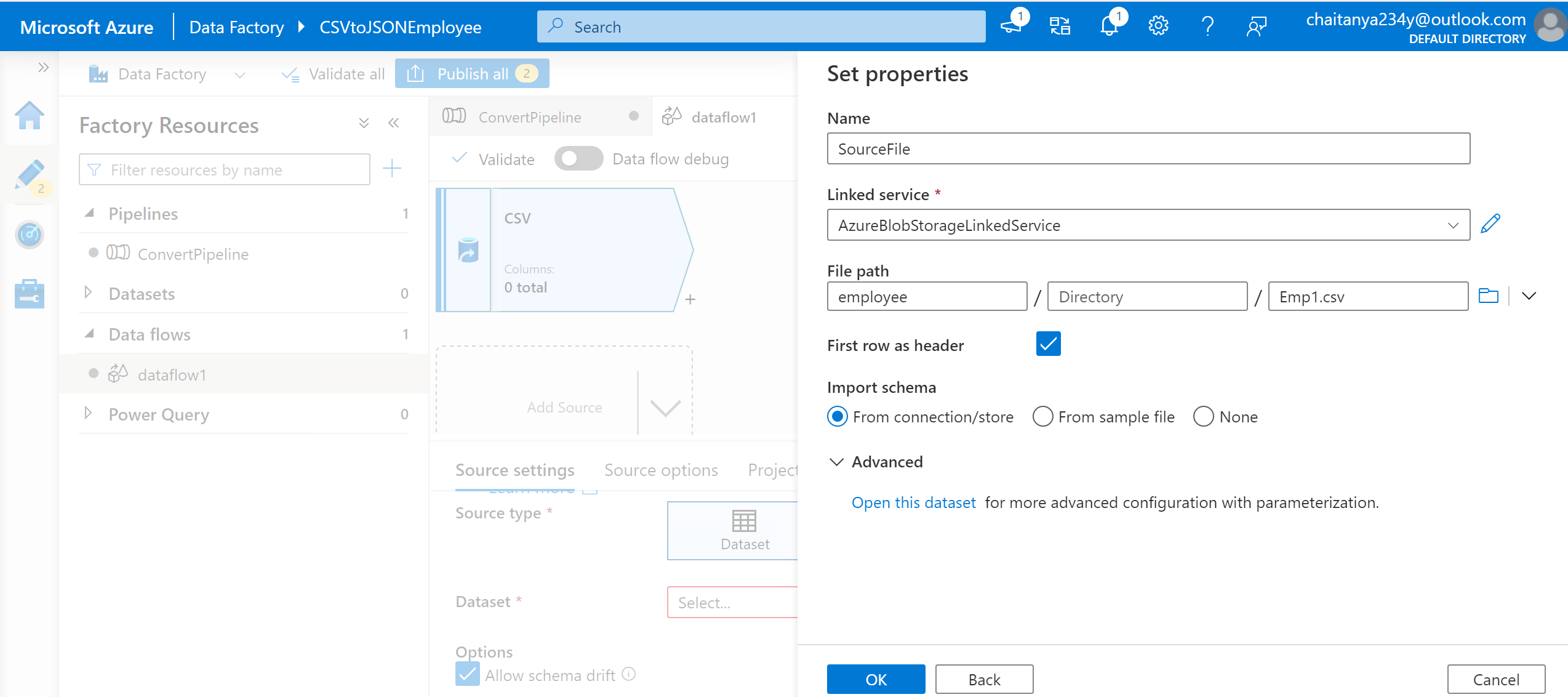Select the Author pencil icon in sidebar
The height and width of the screenshot is (697, 1568).
point(30,175)
